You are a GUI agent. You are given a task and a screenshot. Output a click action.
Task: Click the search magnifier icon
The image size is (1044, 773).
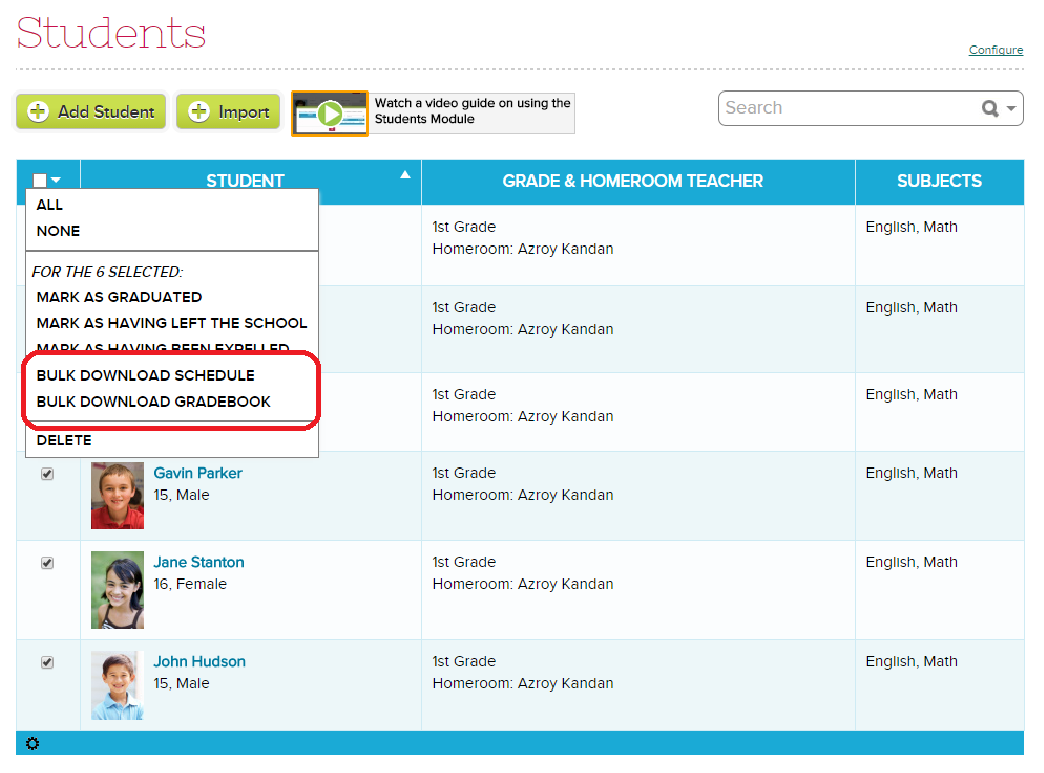[990, 109]
